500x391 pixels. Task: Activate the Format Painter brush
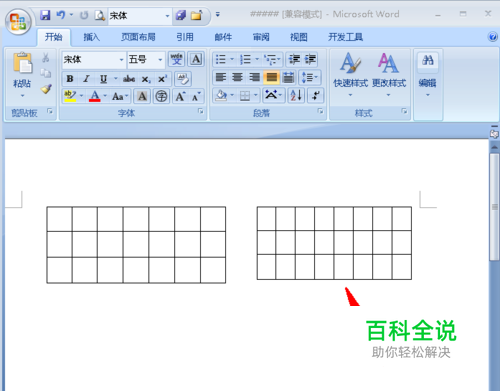[46, 89]
